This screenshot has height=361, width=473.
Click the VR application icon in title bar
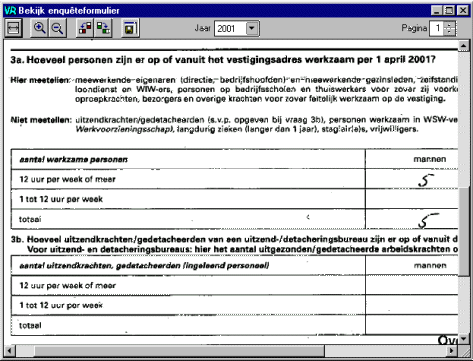pos(10,11)
